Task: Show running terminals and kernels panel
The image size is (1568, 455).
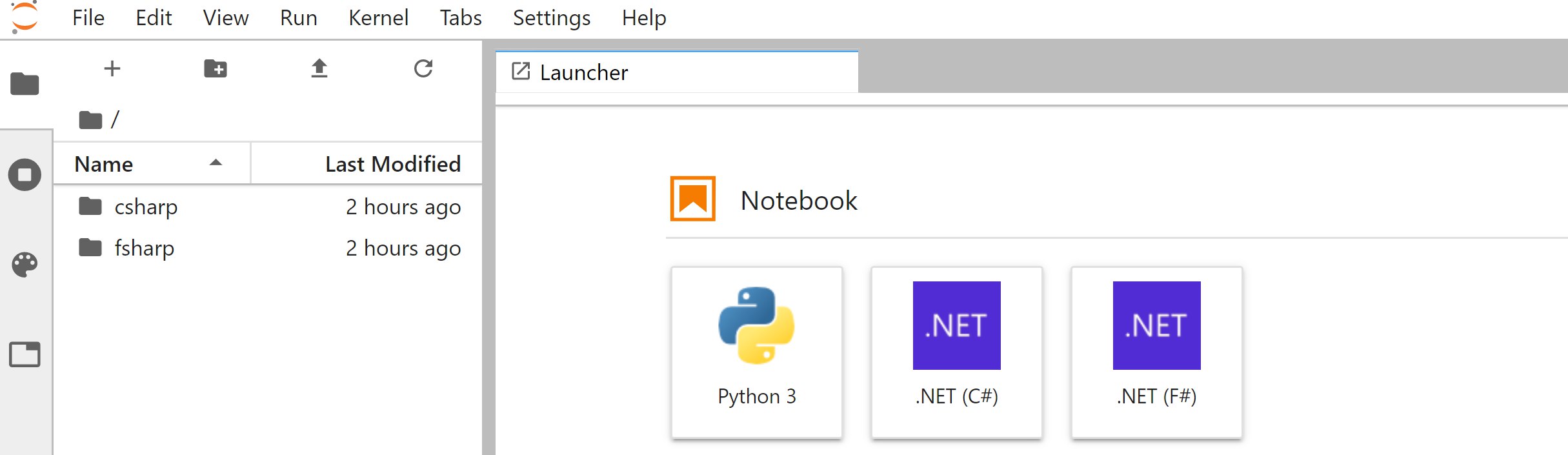Action: pyautogui.click(x=25, y=174)
